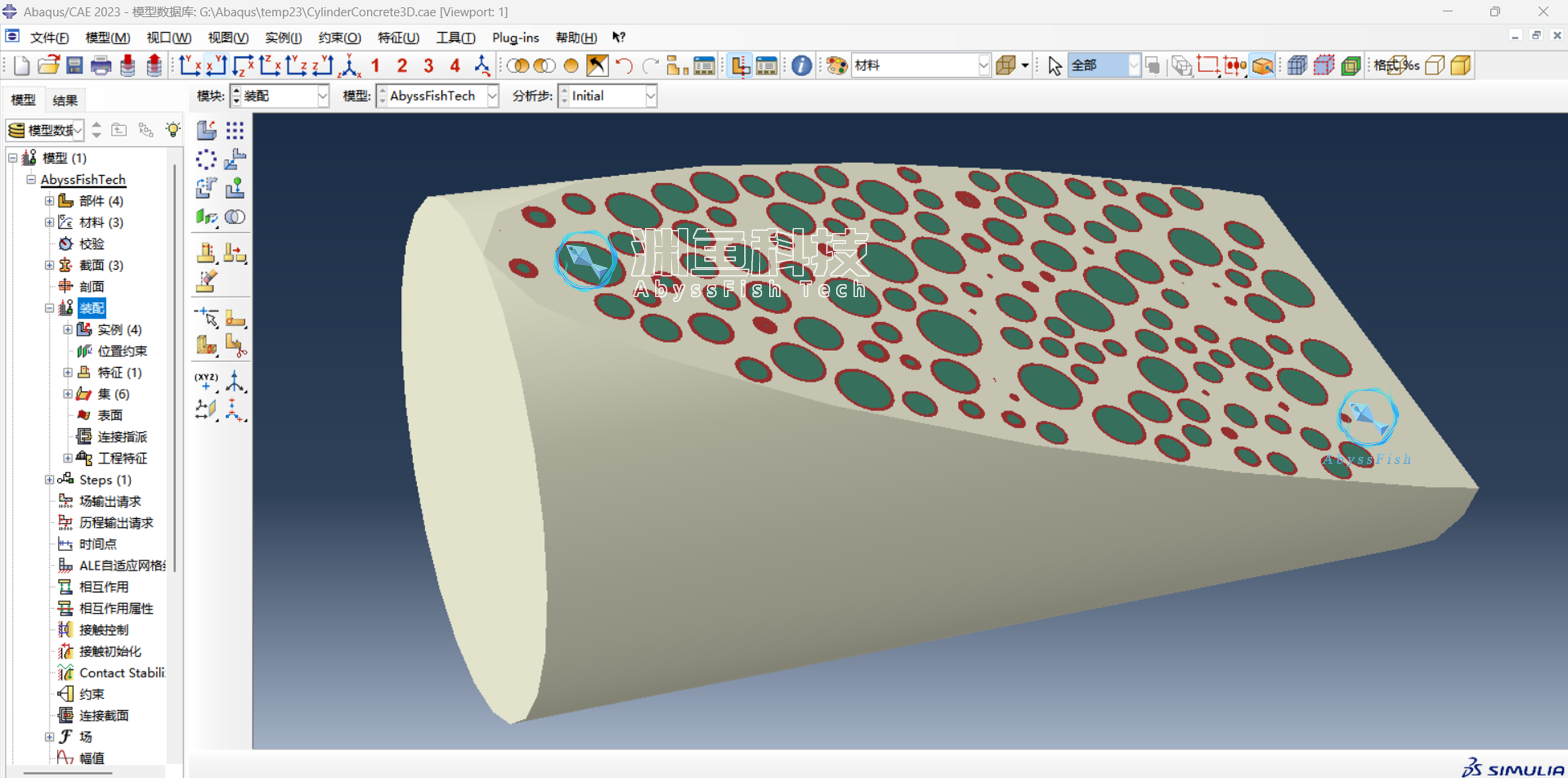This screenshot has width=1568, height=778.
Task: Click the lightbulb icon in model tree
Action: click(x=173, y=129)
